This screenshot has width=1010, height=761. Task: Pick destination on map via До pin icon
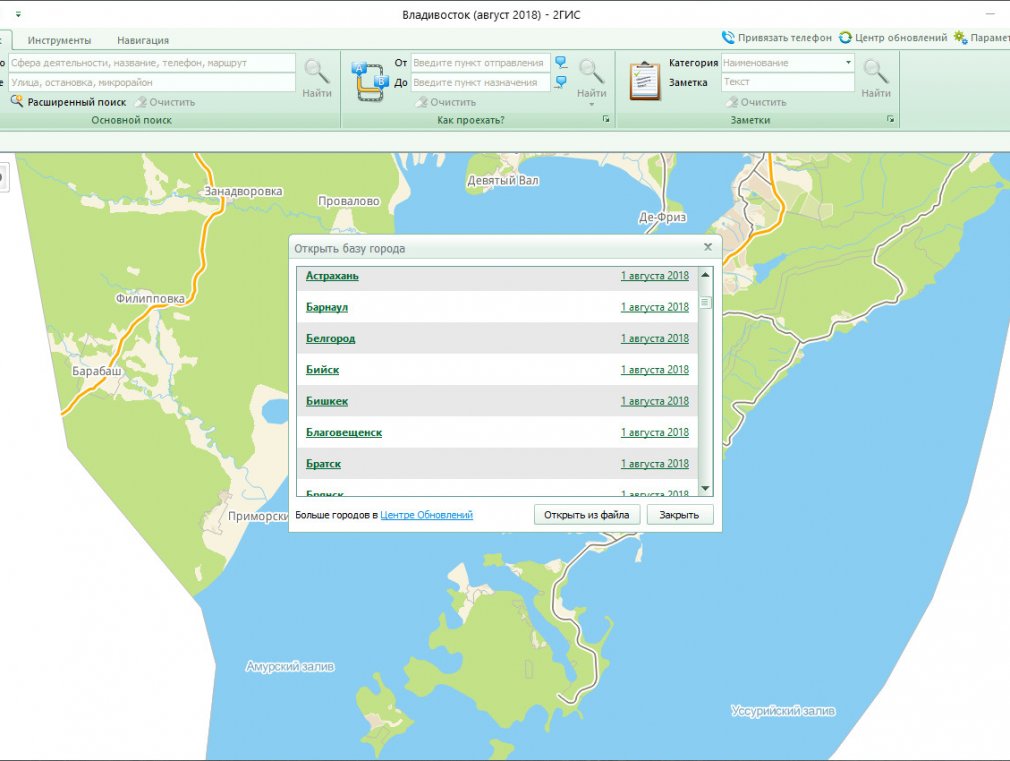tap(561, 82)
